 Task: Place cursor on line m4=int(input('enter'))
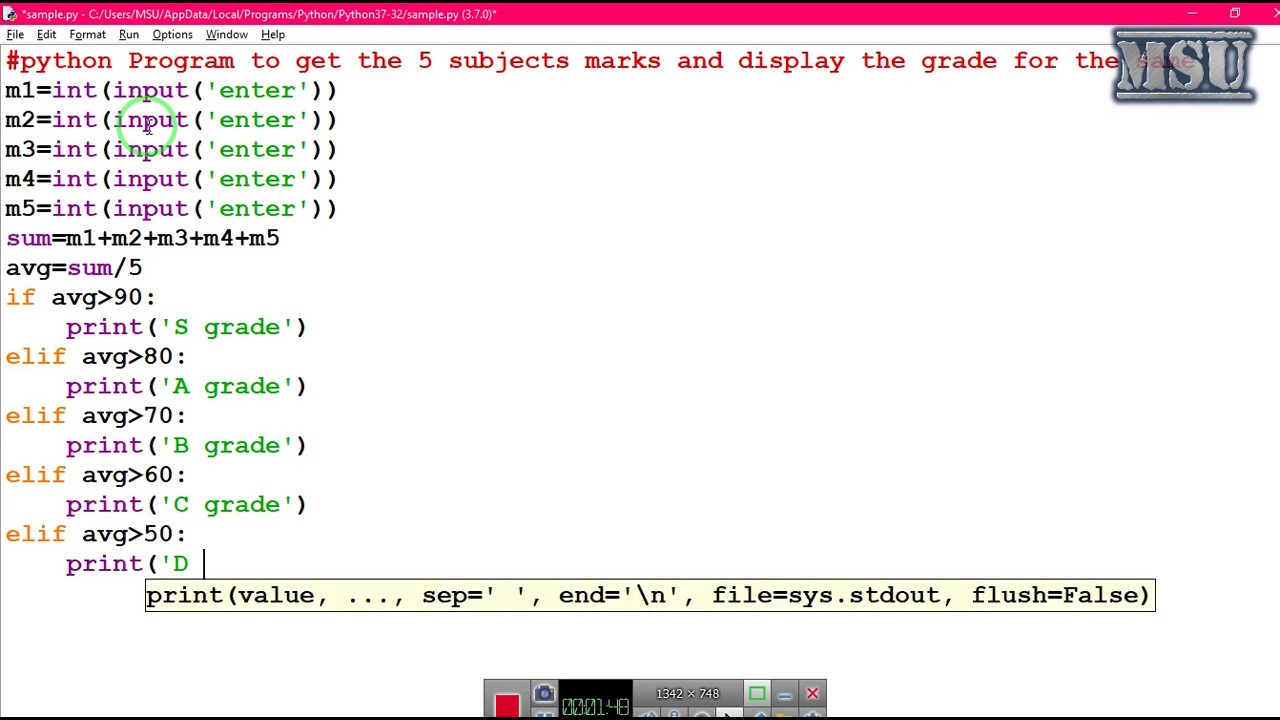point(171,179)
